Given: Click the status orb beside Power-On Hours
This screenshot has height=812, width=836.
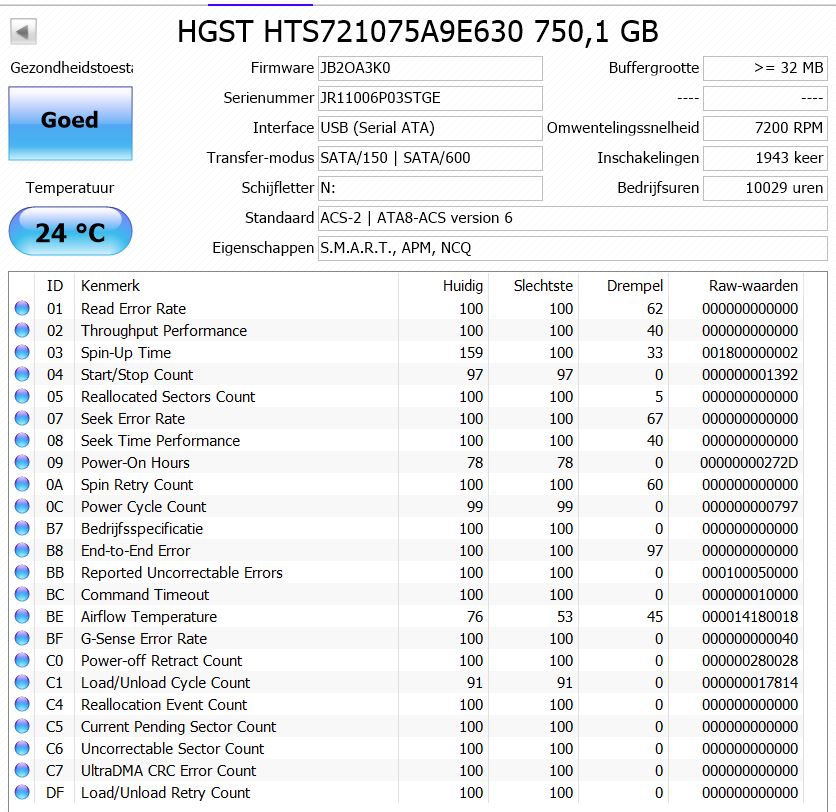Looking at the screenshot, I should (x=22, y=462).
